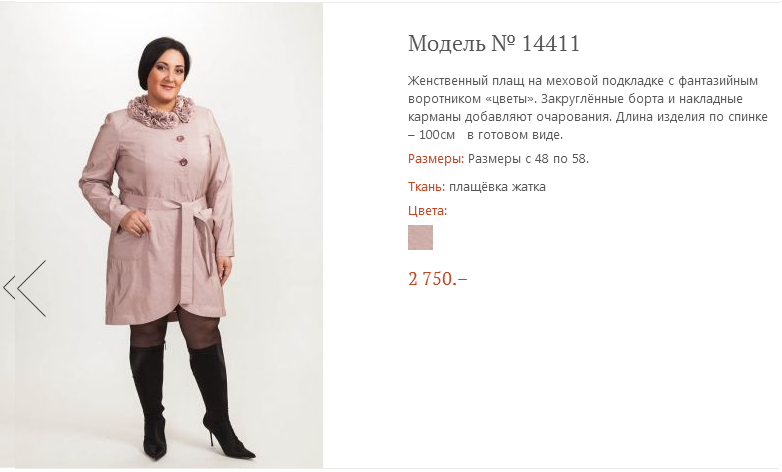Click the red Цвета: label

427,211
